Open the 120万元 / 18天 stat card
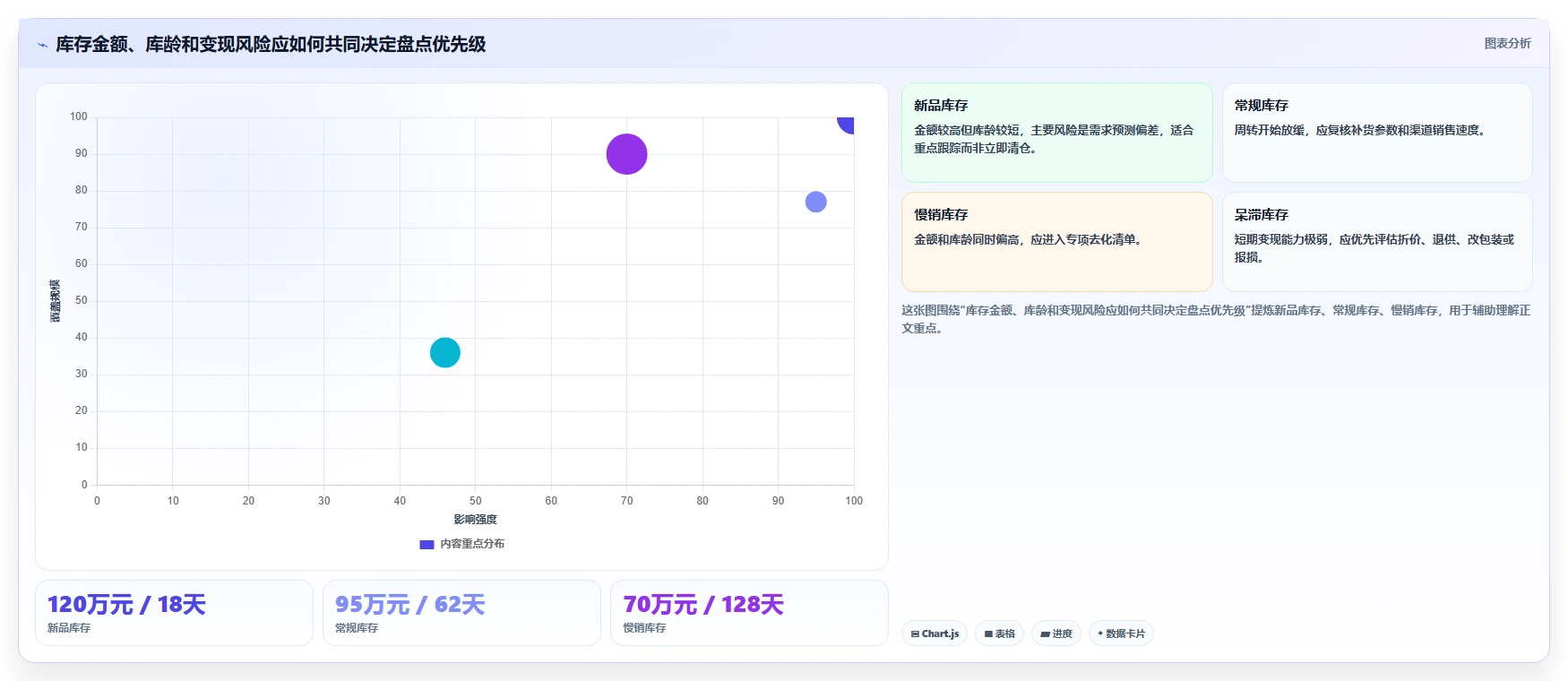 174,613
